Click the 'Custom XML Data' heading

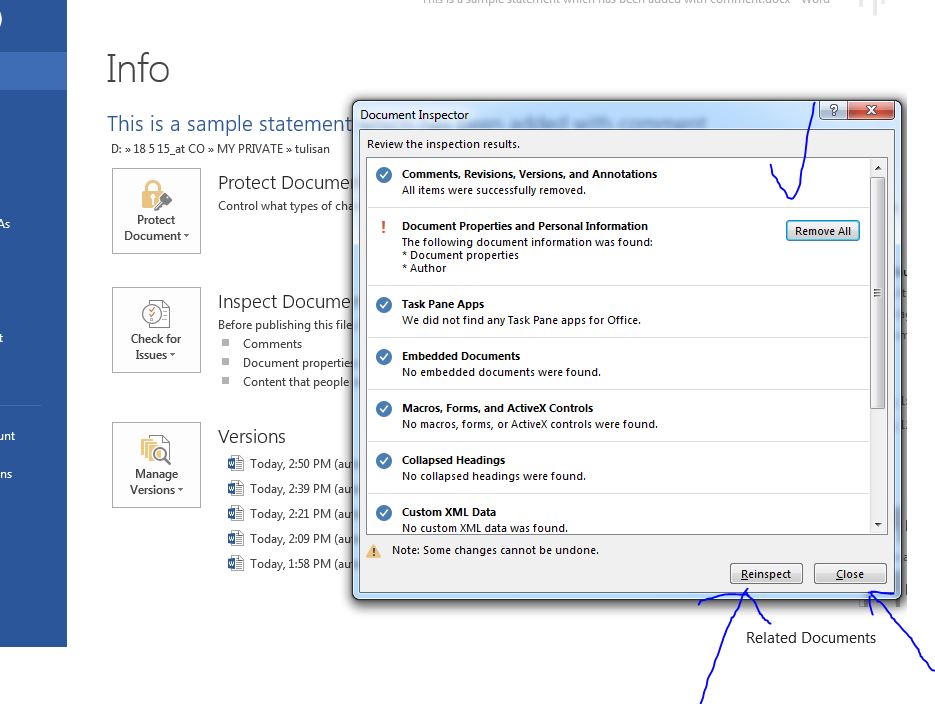point(448,512)
